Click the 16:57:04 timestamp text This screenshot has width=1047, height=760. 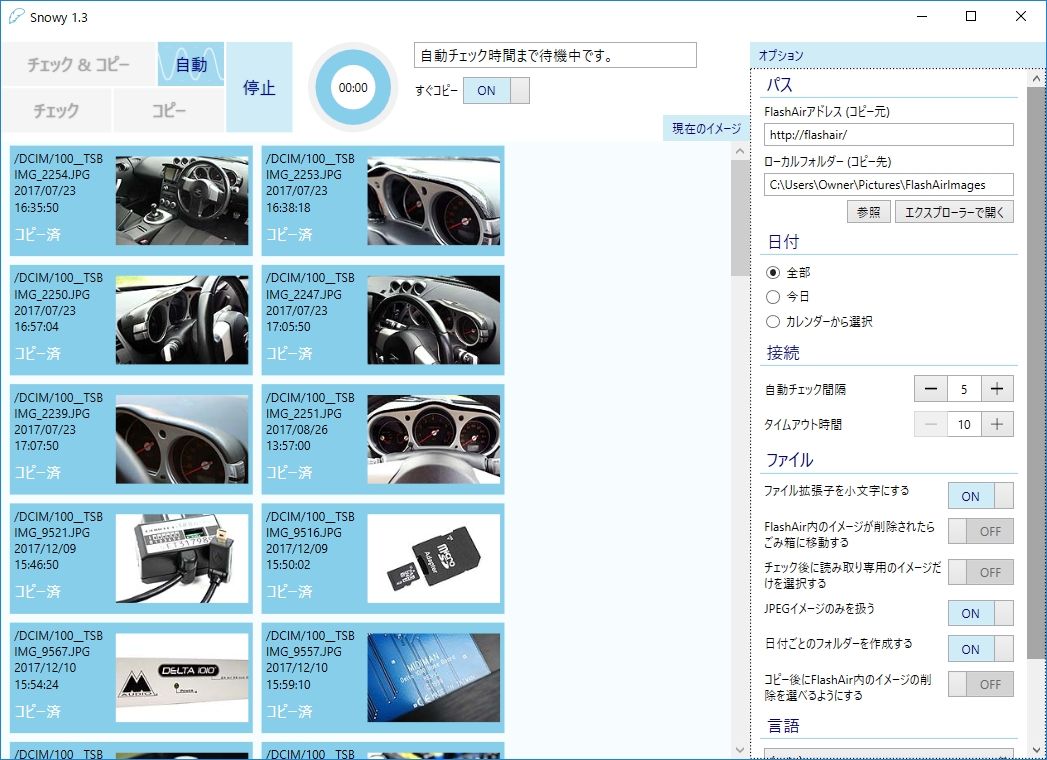pos(37,327)
